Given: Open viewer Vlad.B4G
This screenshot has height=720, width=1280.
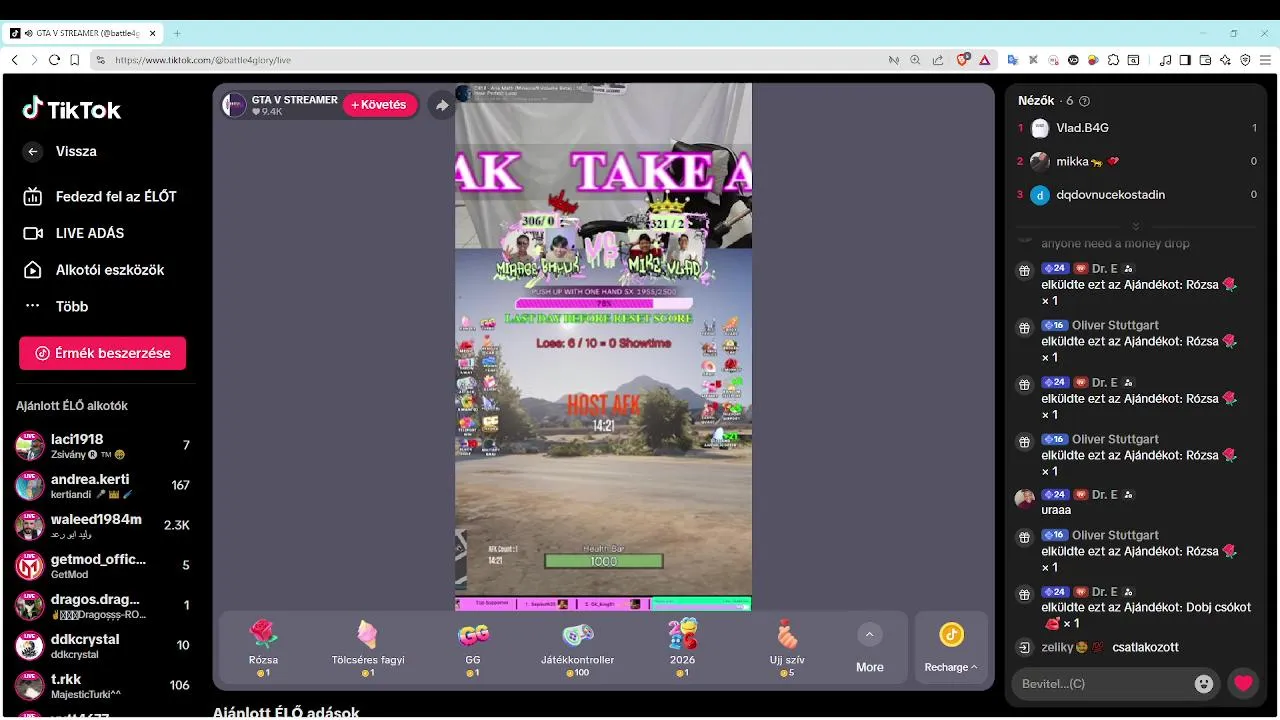Looking at the screenshot, I should pos(1136,128).
